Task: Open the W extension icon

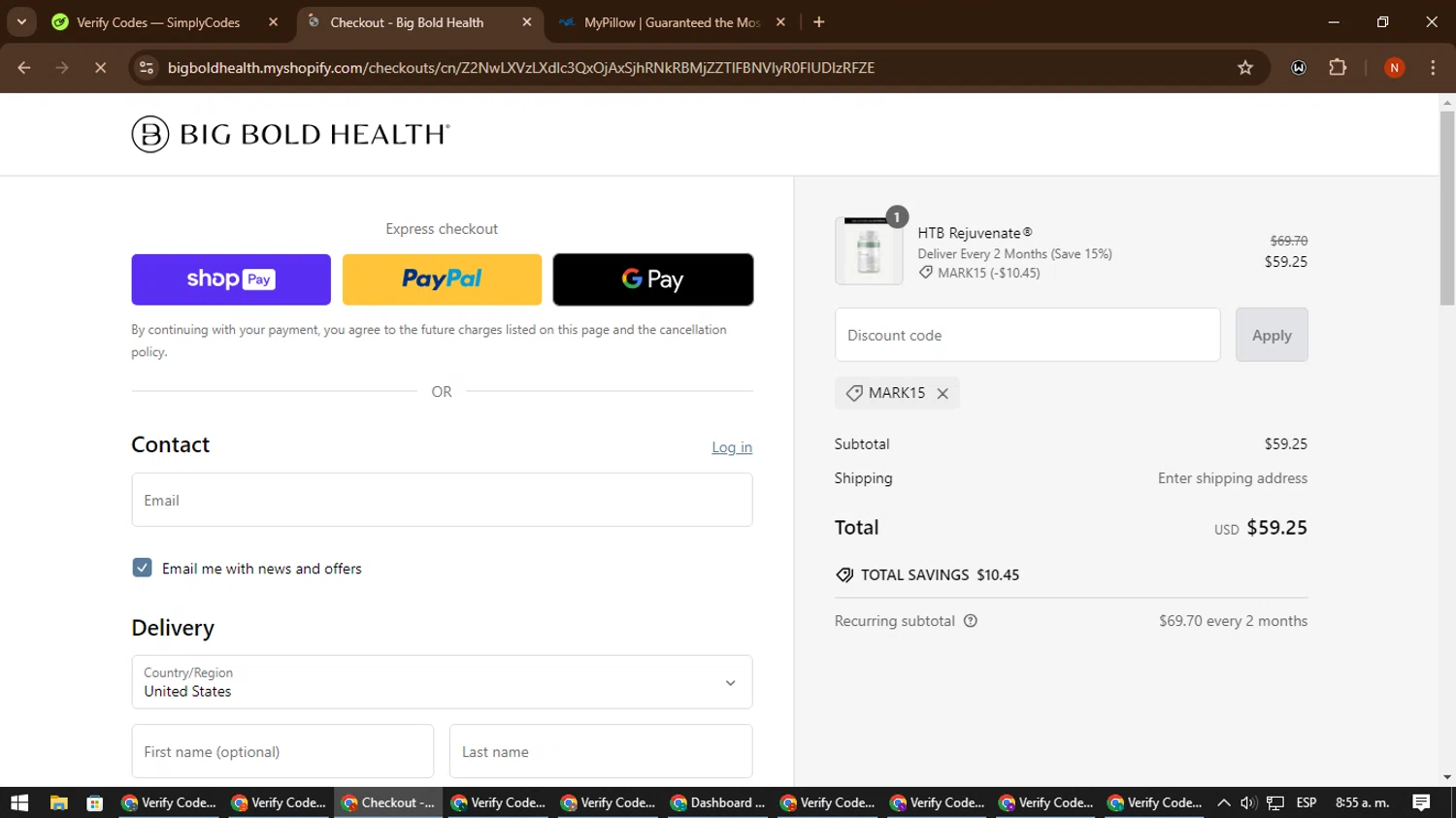Action: [x=1299, y=68]
